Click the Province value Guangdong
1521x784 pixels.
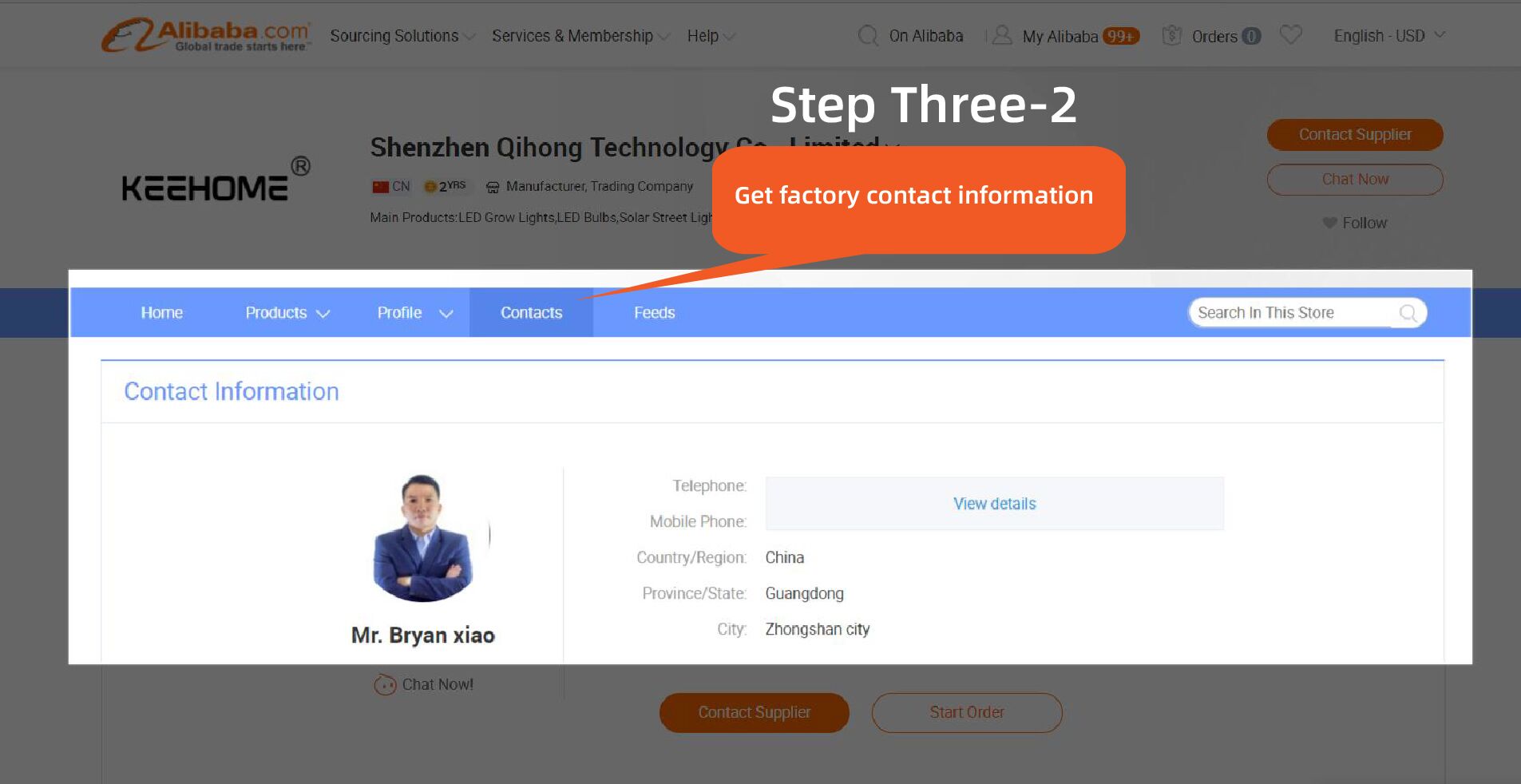pyautogui.click(x=804, y=593)
